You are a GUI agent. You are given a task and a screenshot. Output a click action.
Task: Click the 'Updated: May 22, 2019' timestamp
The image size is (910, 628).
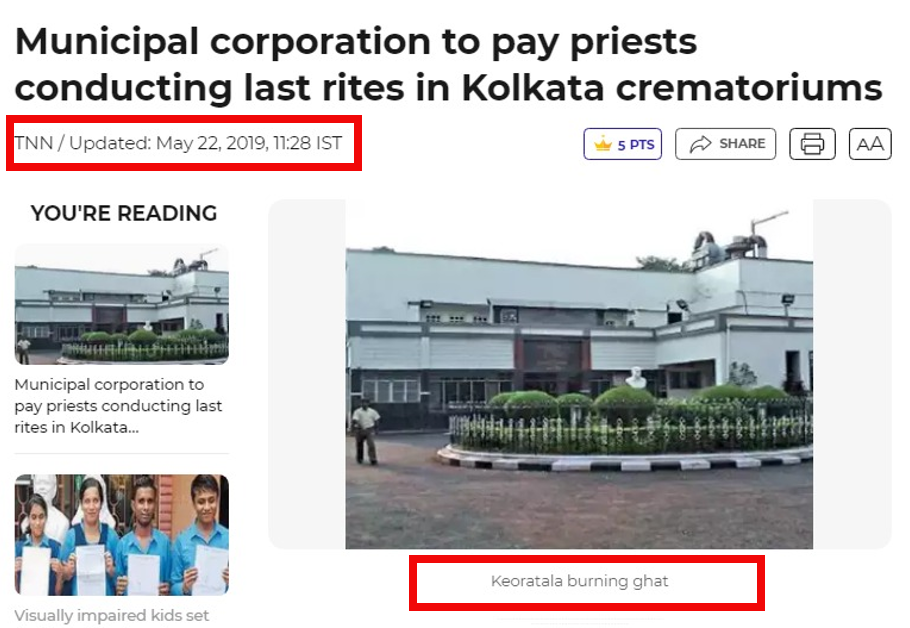(205, 143)
